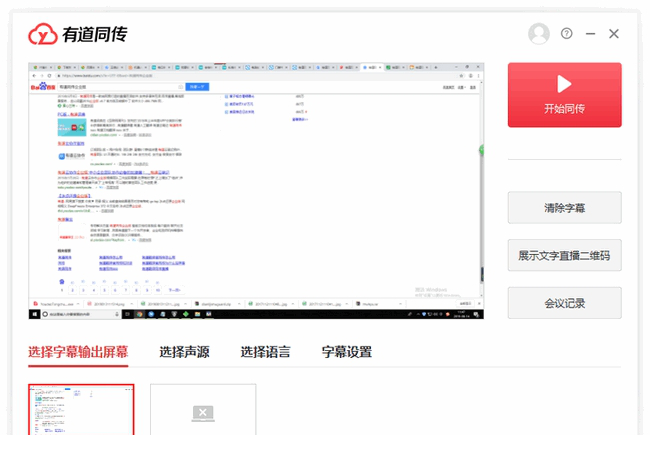This screenshot has width=650, height=452.
Task: Minimize the 有道同传 window
Action: (x=590, y=34)
